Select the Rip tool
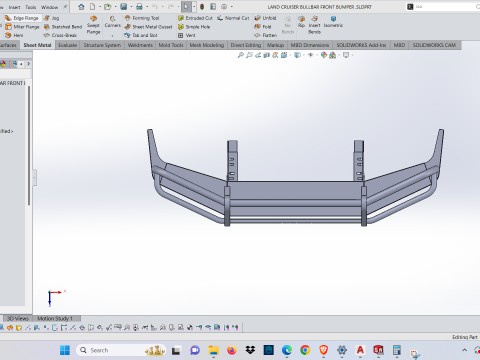This screenshot has width=480, height=360. click(301, 21)
